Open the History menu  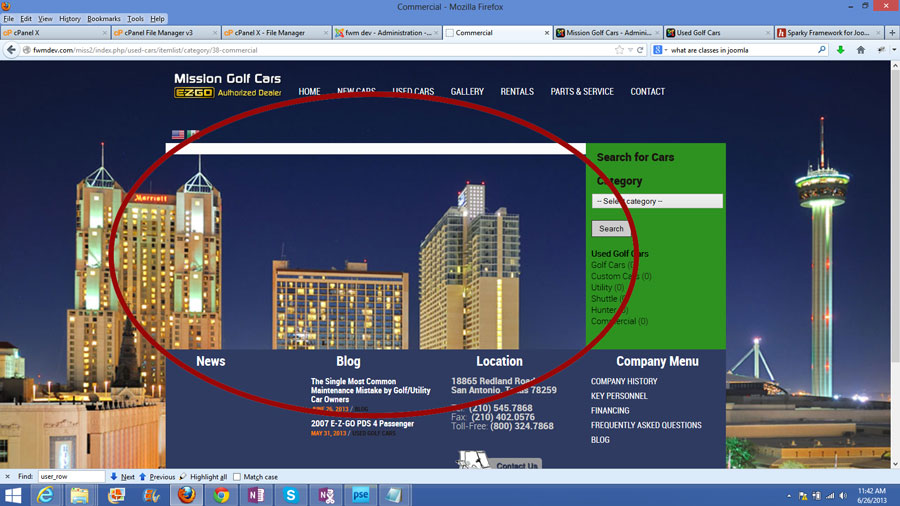69,18
